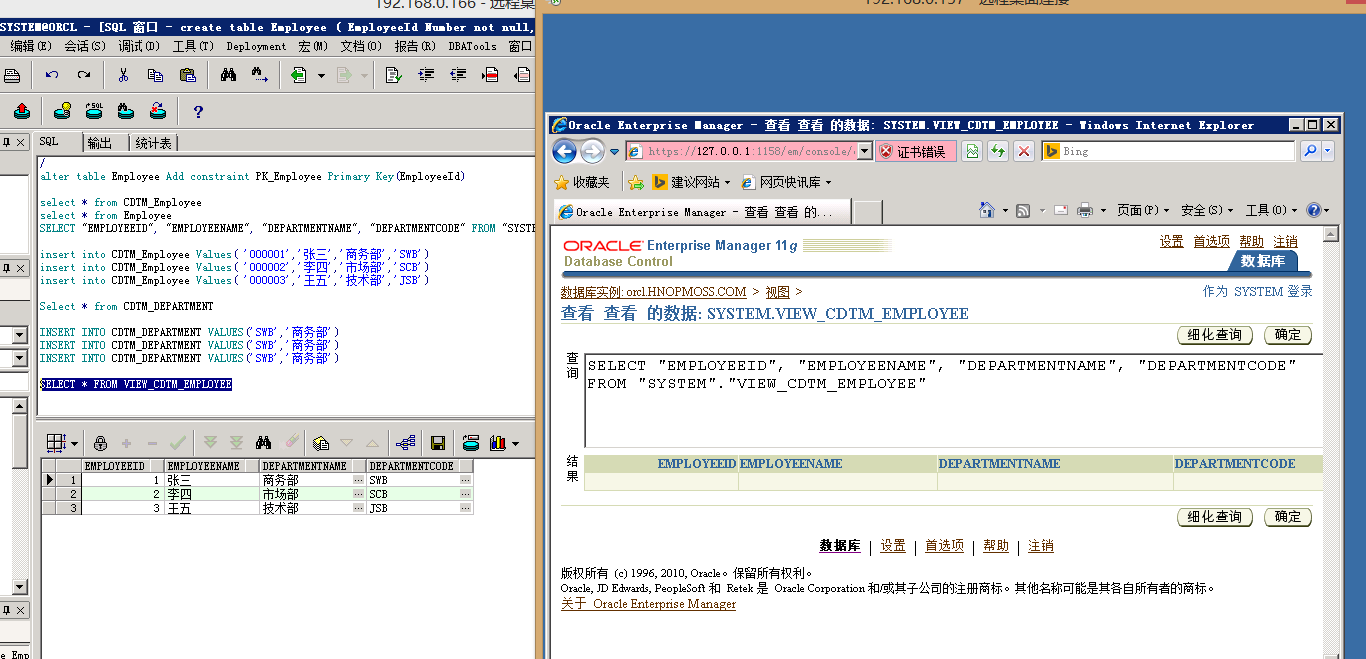Click the printer icon in IE command bar
1366x659 pixels.
tap(1087, 210)
